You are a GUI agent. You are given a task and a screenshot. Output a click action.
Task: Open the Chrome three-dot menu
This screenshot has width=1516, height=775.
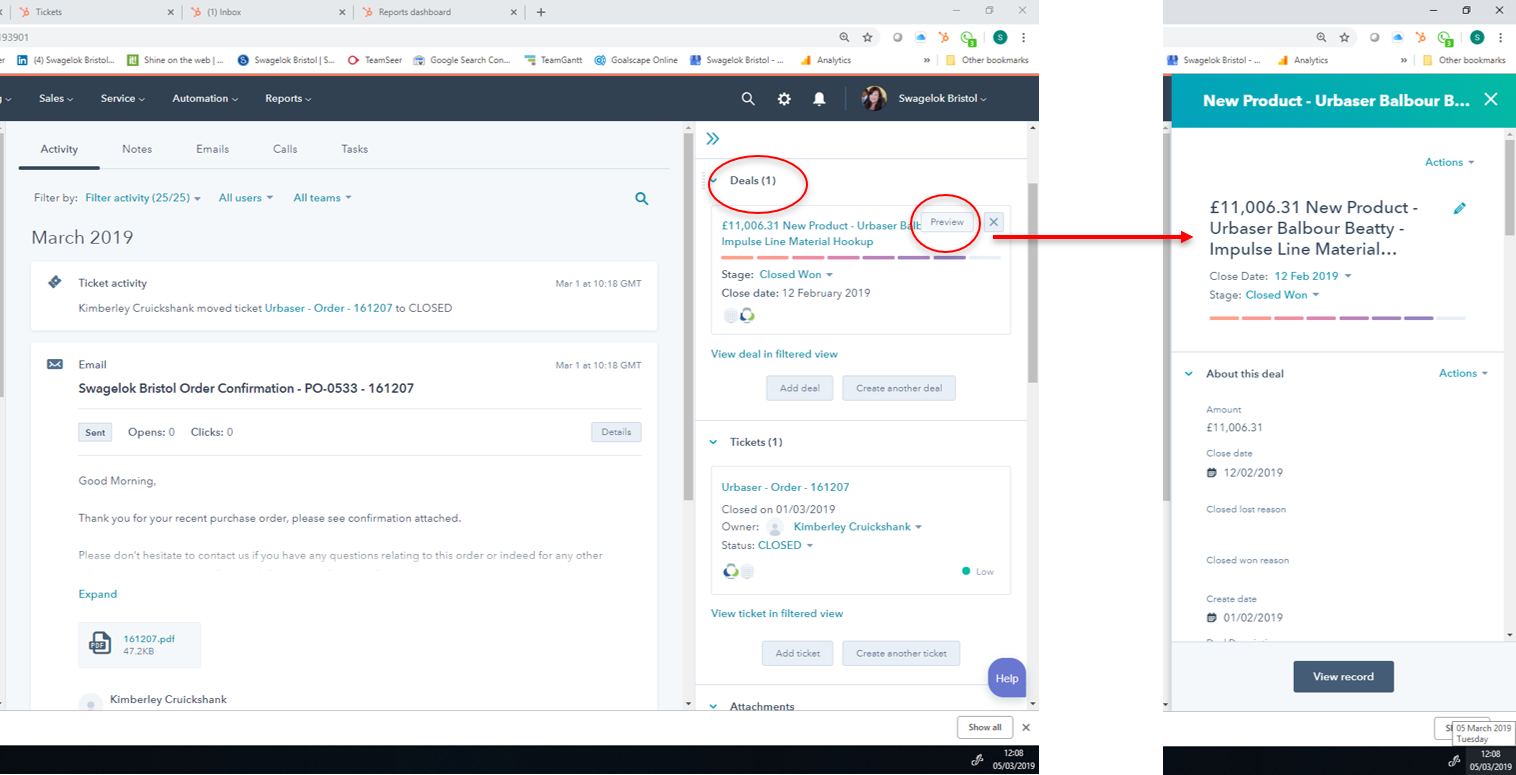1023,37
